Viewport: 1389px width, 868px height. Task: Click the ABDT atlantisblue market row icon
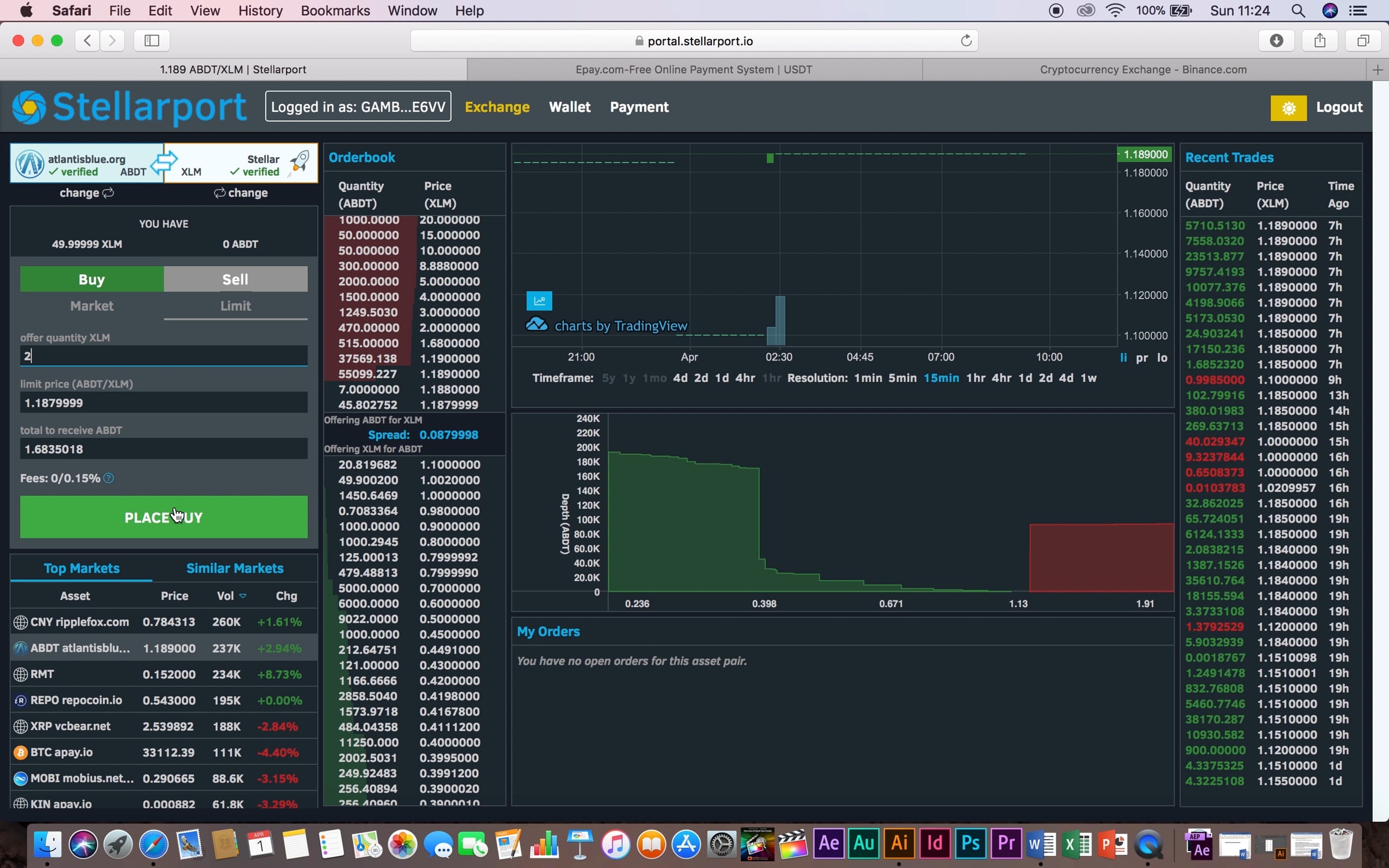point(21,648)
